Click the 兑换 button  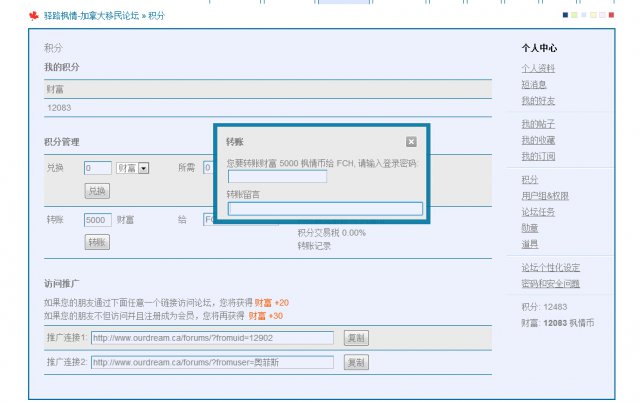pos(97,191)
